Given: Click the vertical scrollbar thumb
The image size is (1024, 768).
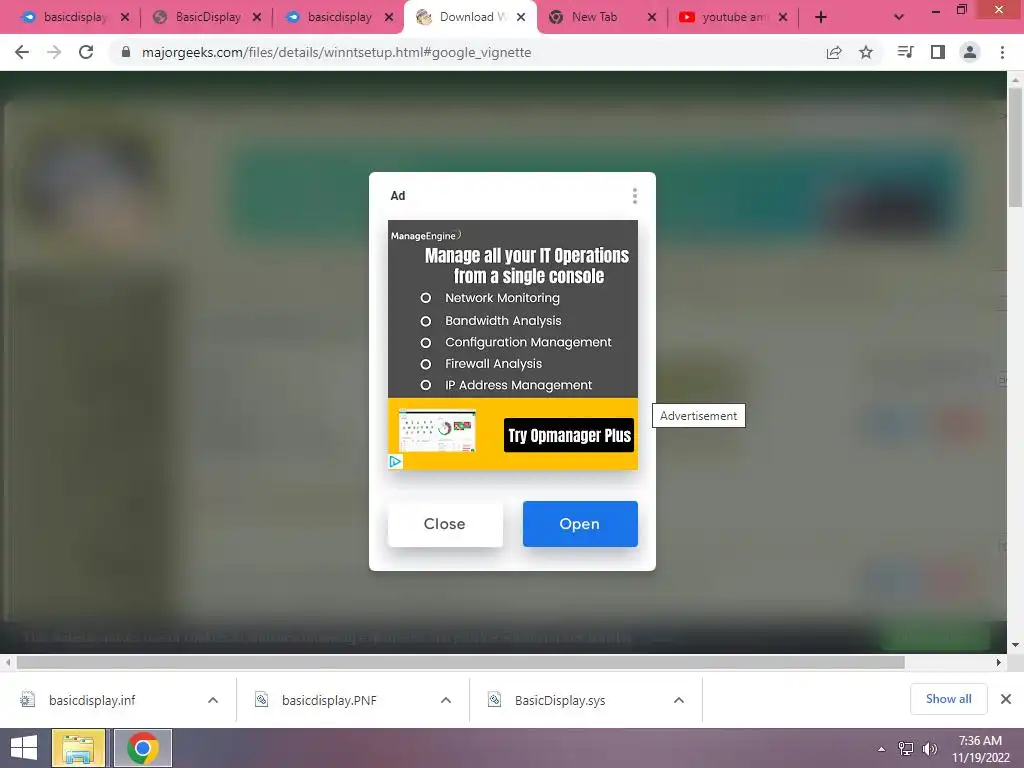Looking at the screenshot, I should [1015, 147].
